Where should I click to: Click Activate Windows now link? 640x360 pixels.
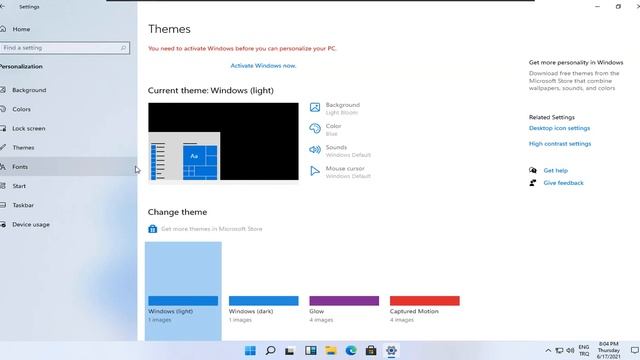(x=263, y=65)
